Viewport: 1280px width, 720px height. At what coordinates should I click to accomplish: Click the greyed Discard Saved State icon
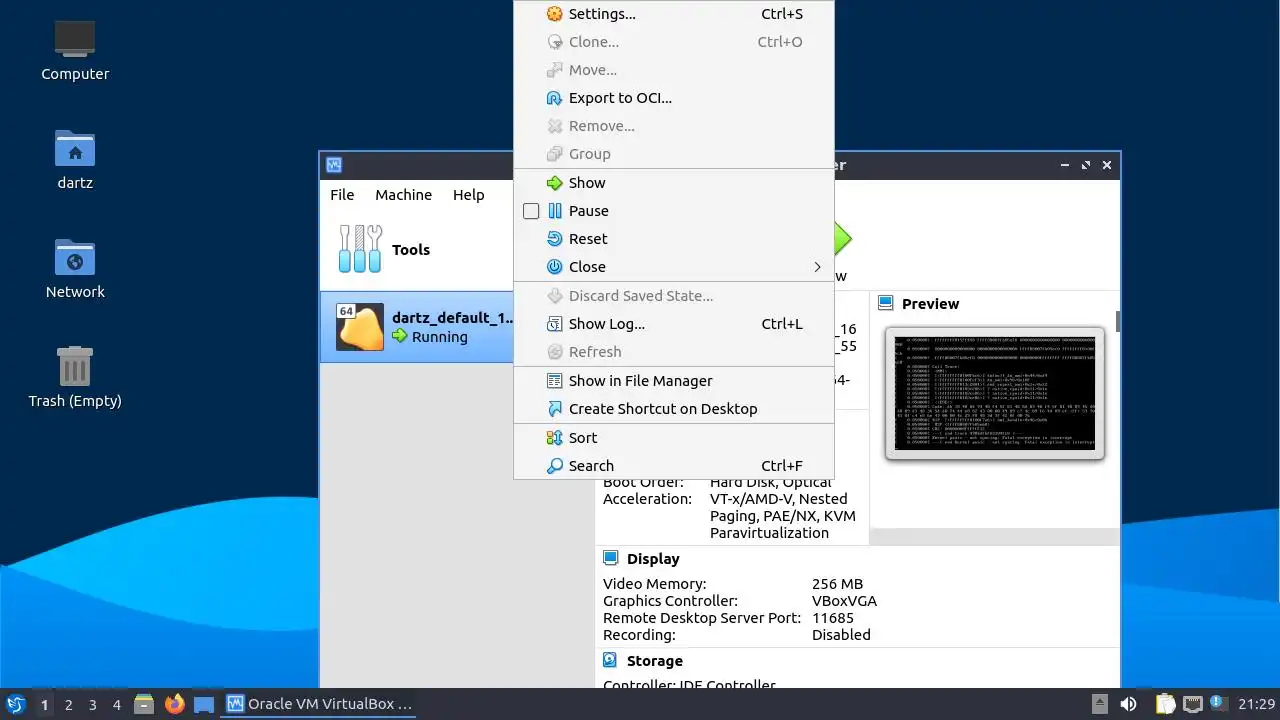[554, 296]
